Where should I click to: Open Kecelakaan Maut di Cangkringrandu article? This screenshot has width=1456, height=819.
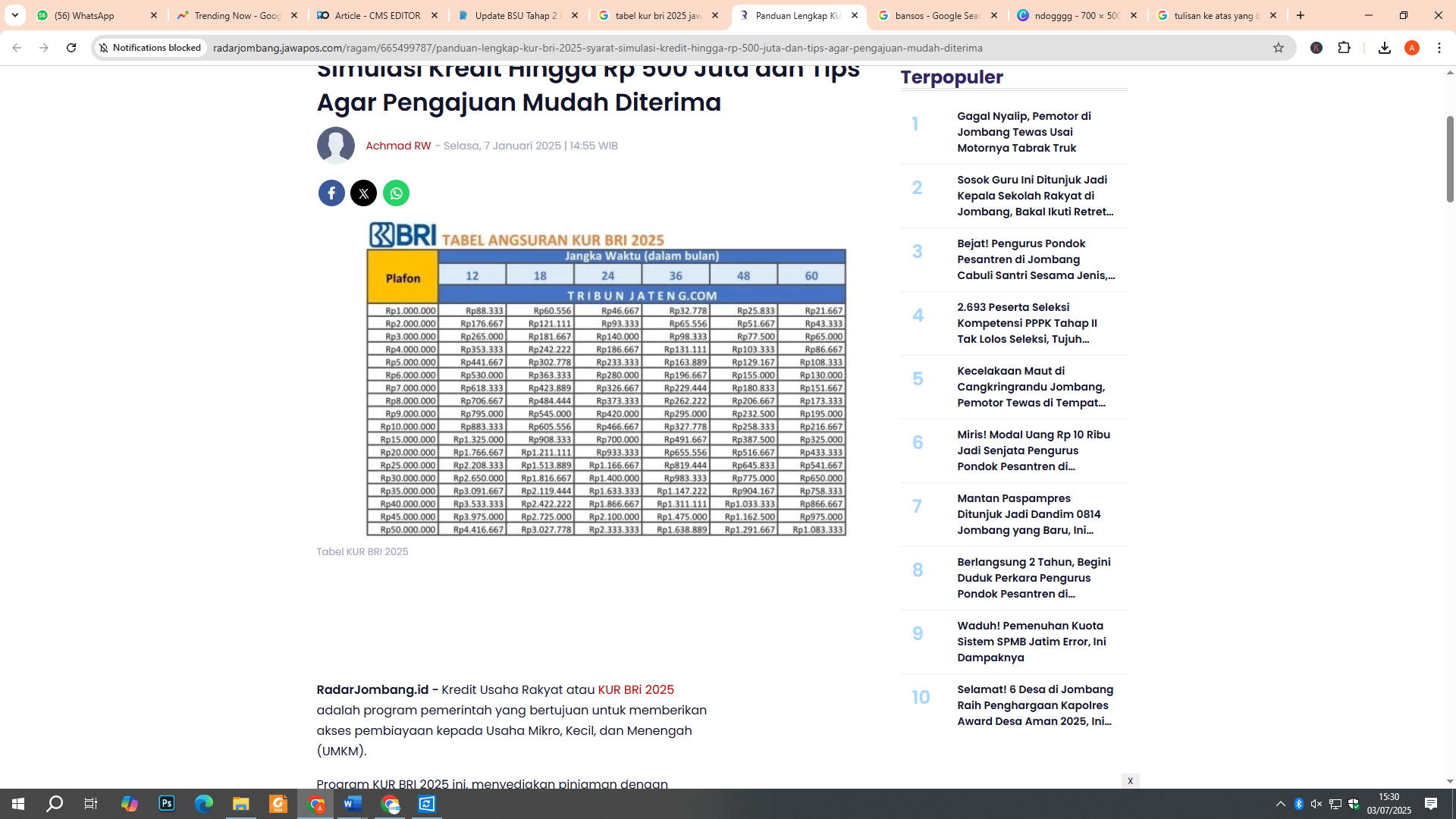1031,387
